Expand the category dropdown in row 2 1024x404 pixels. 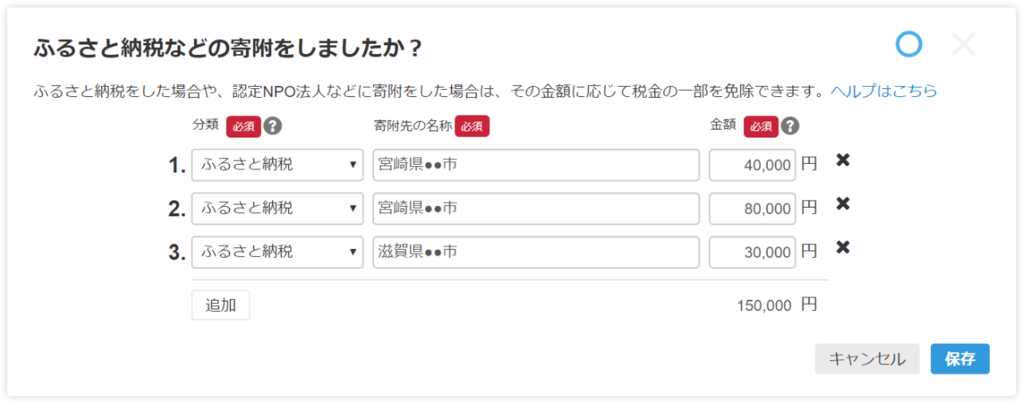tap(277, 208)
